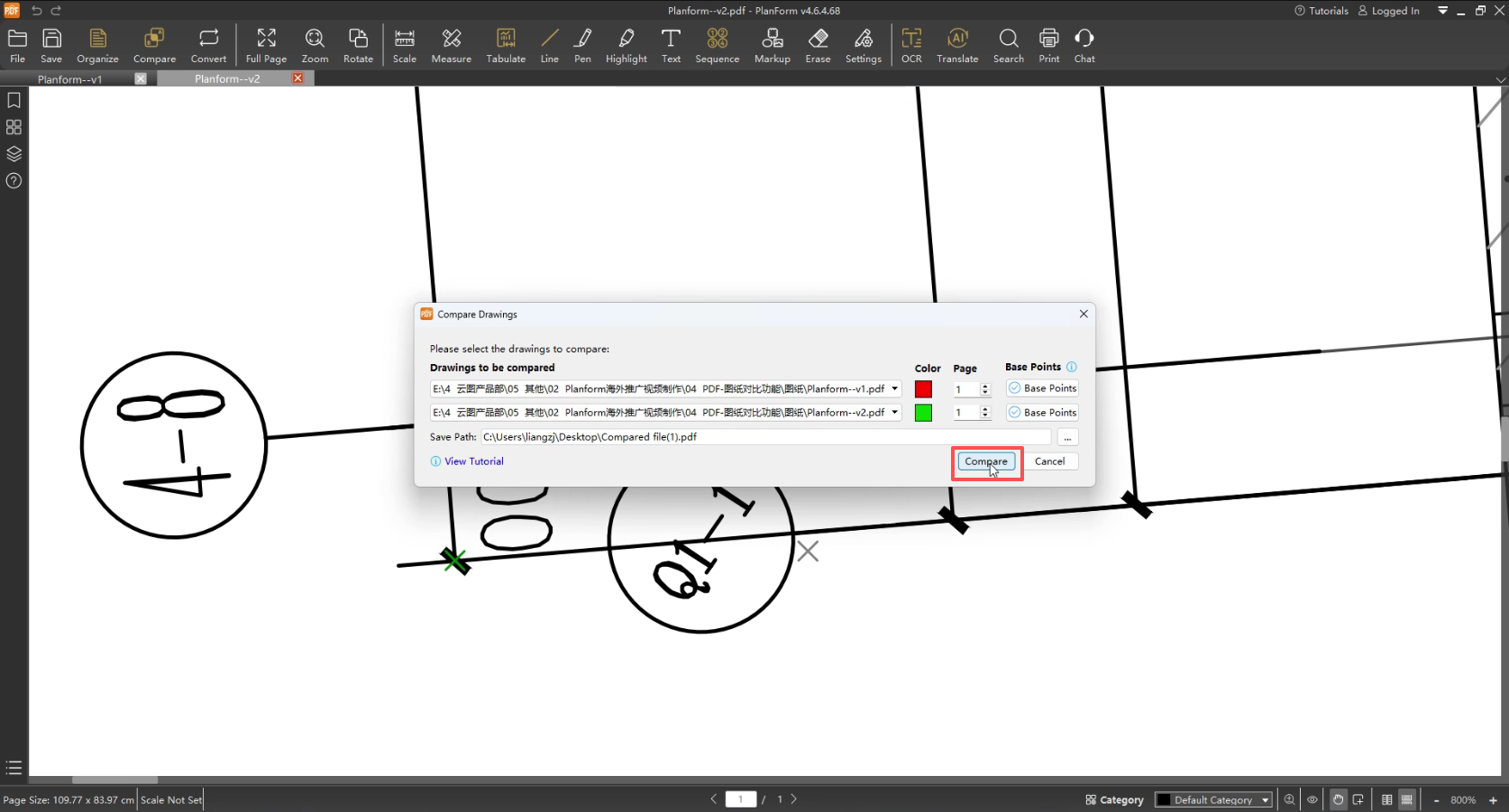The height and width of the screenshot is (812, 1509).
Task: Open the View Tutorial link
Action: pos(473,461)
